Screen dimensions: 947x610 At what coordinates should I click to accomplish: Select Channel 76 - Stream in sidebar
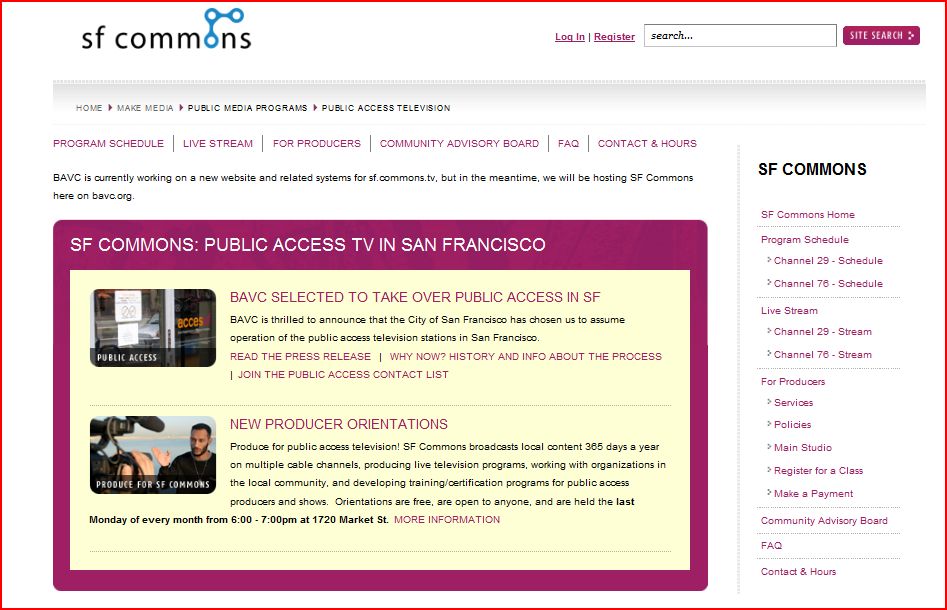(822, 355)
